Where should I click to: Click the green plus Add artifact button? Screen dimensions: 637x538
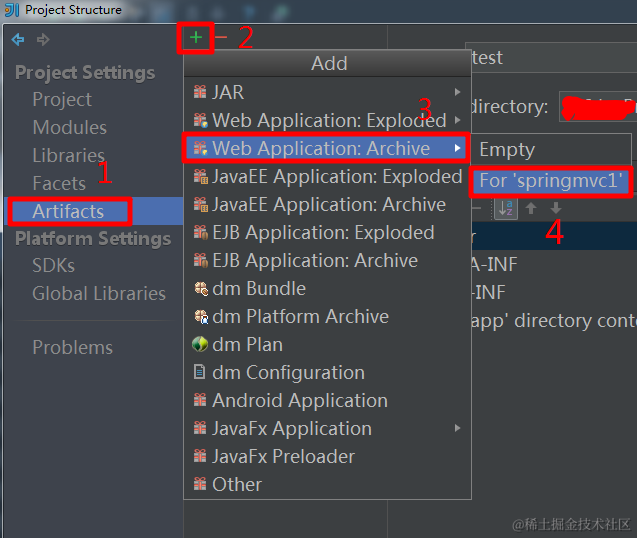tap(196, 38)
